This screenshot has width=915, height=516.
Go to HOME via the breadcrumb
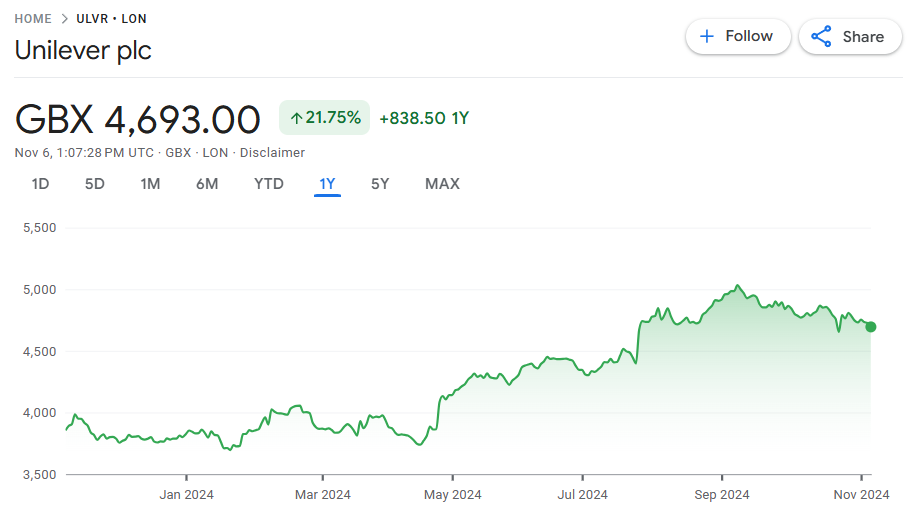33,19
